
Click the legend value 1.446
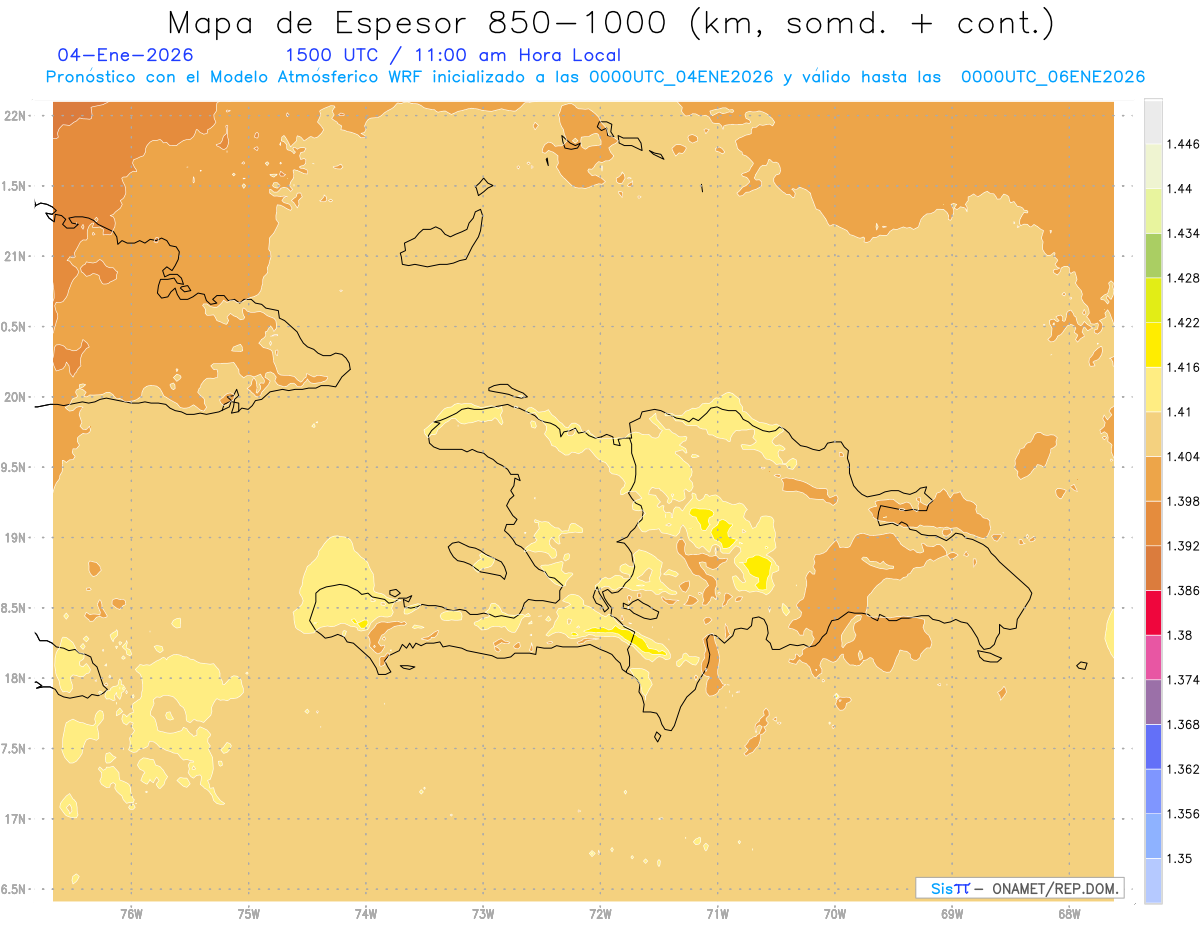tap(1182, 144)
